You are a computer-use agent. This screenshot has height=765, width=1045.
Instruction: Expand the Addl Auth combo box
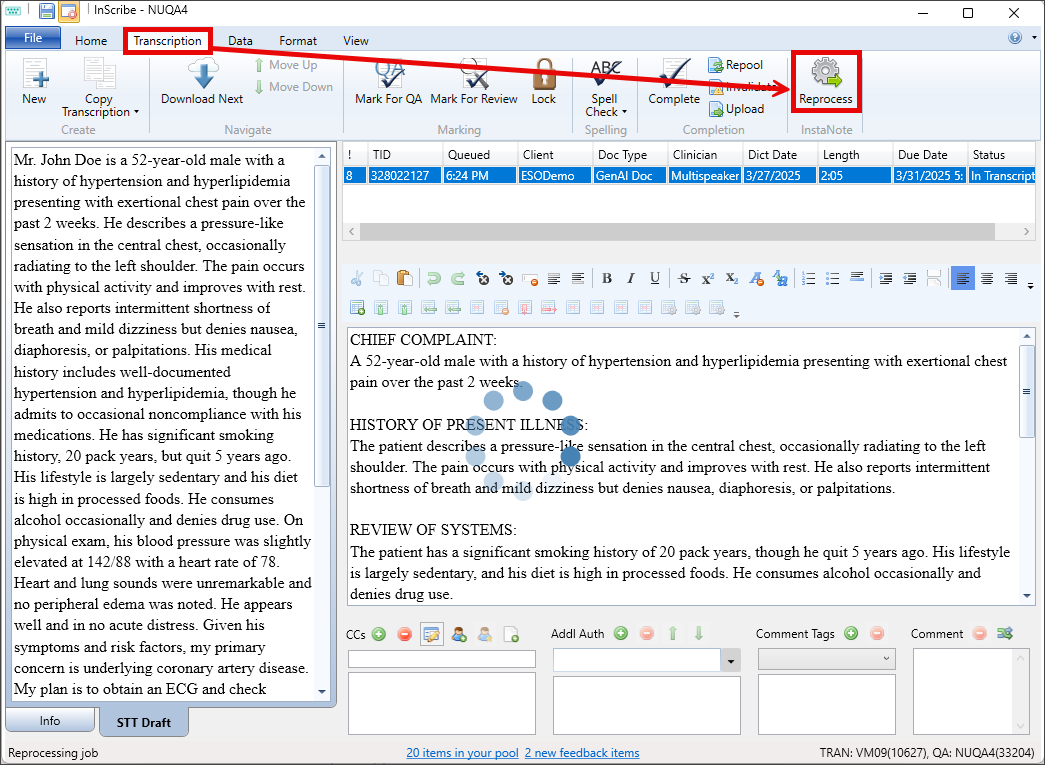coord(731,660)
